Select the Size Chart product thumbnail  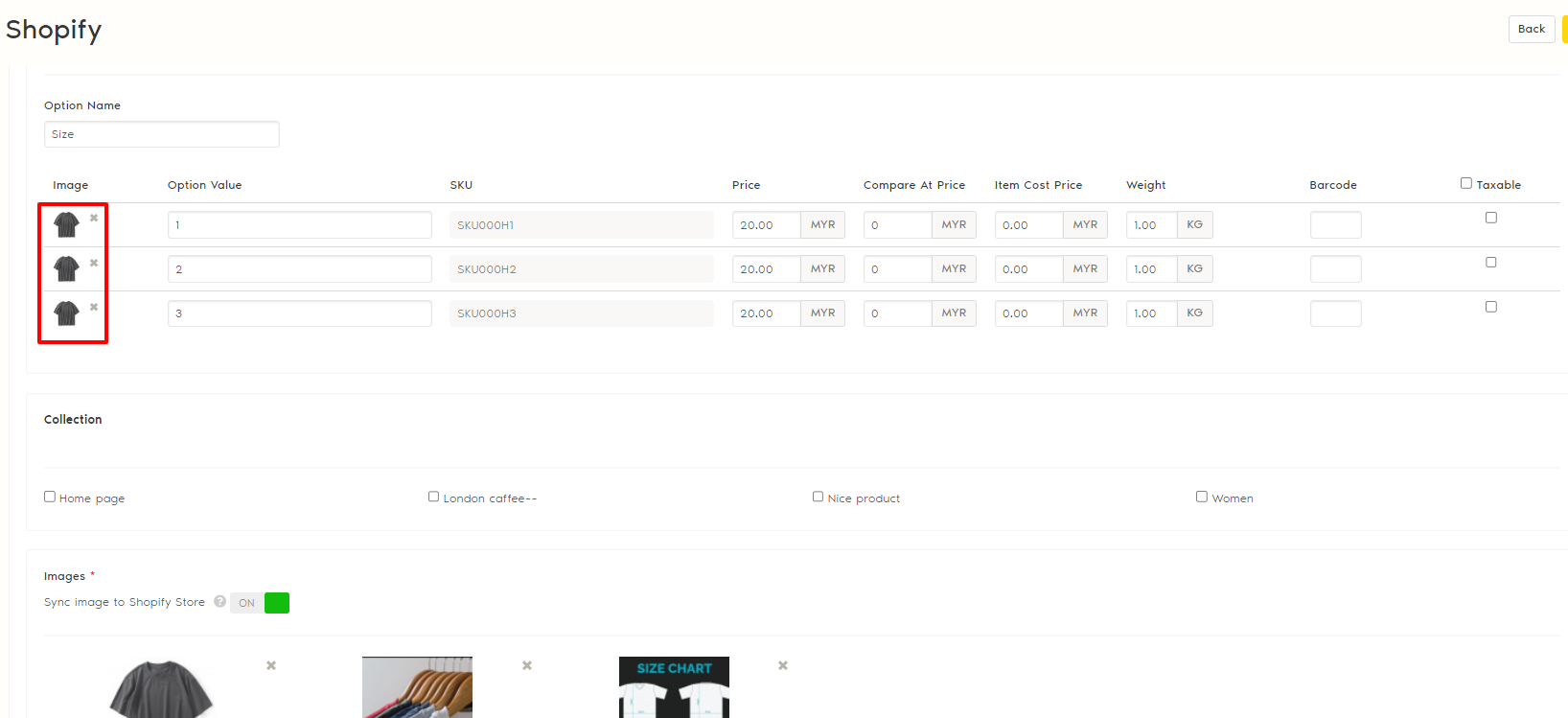674,687
